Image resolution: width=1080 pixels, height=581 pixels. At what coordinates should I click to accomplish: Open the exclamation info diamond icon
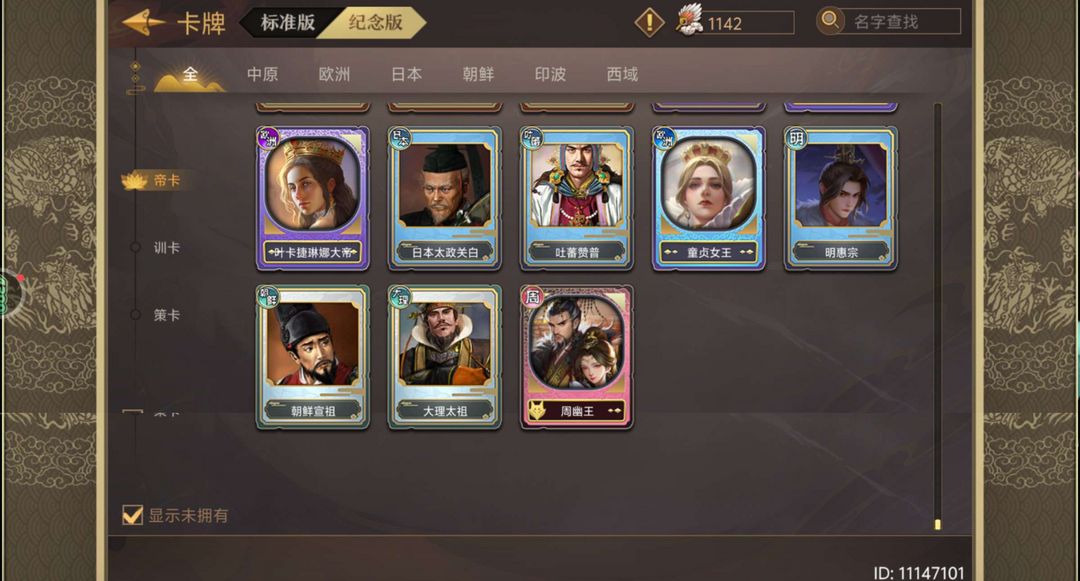[649, 22]
